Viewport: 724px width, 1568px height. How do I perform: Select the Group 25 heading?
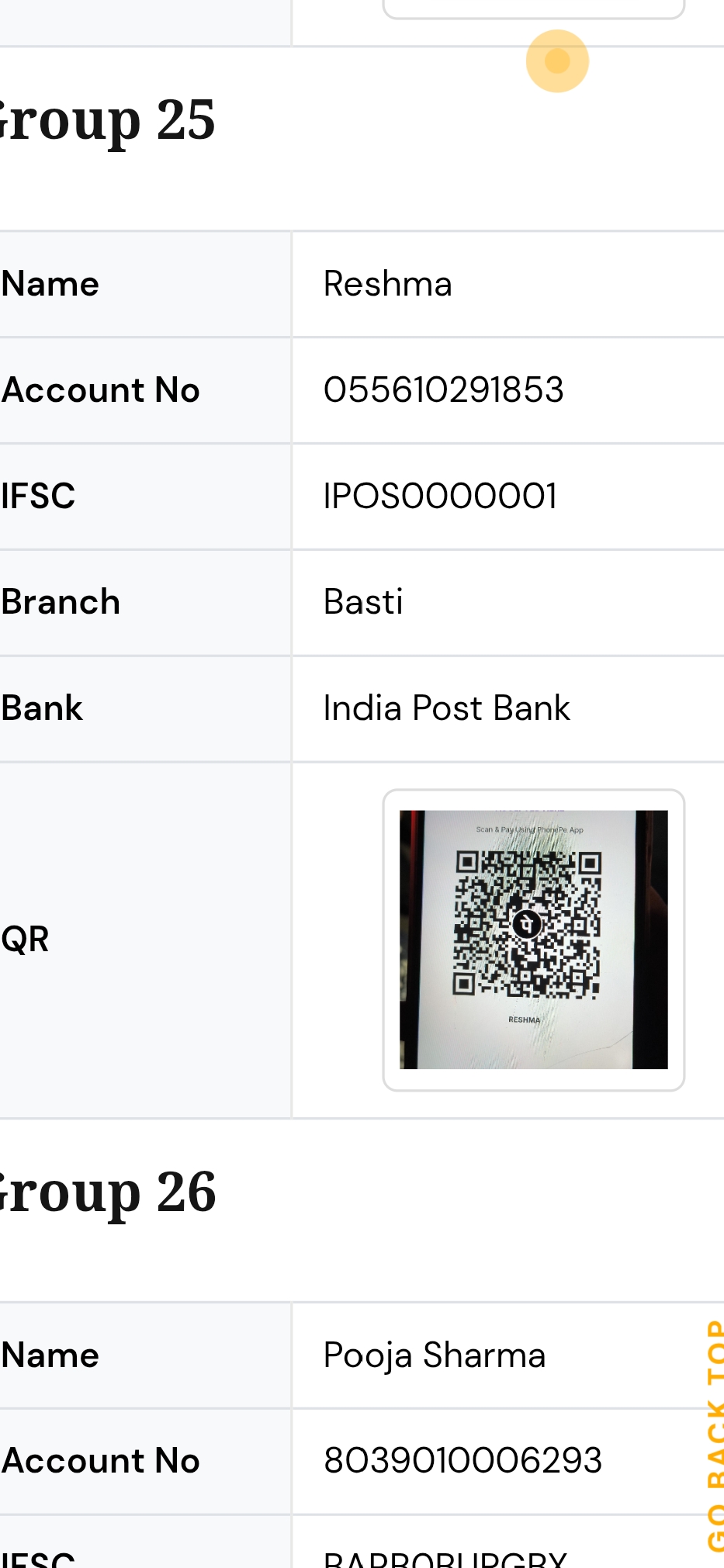pyautogui.click(x=109, y=121)
